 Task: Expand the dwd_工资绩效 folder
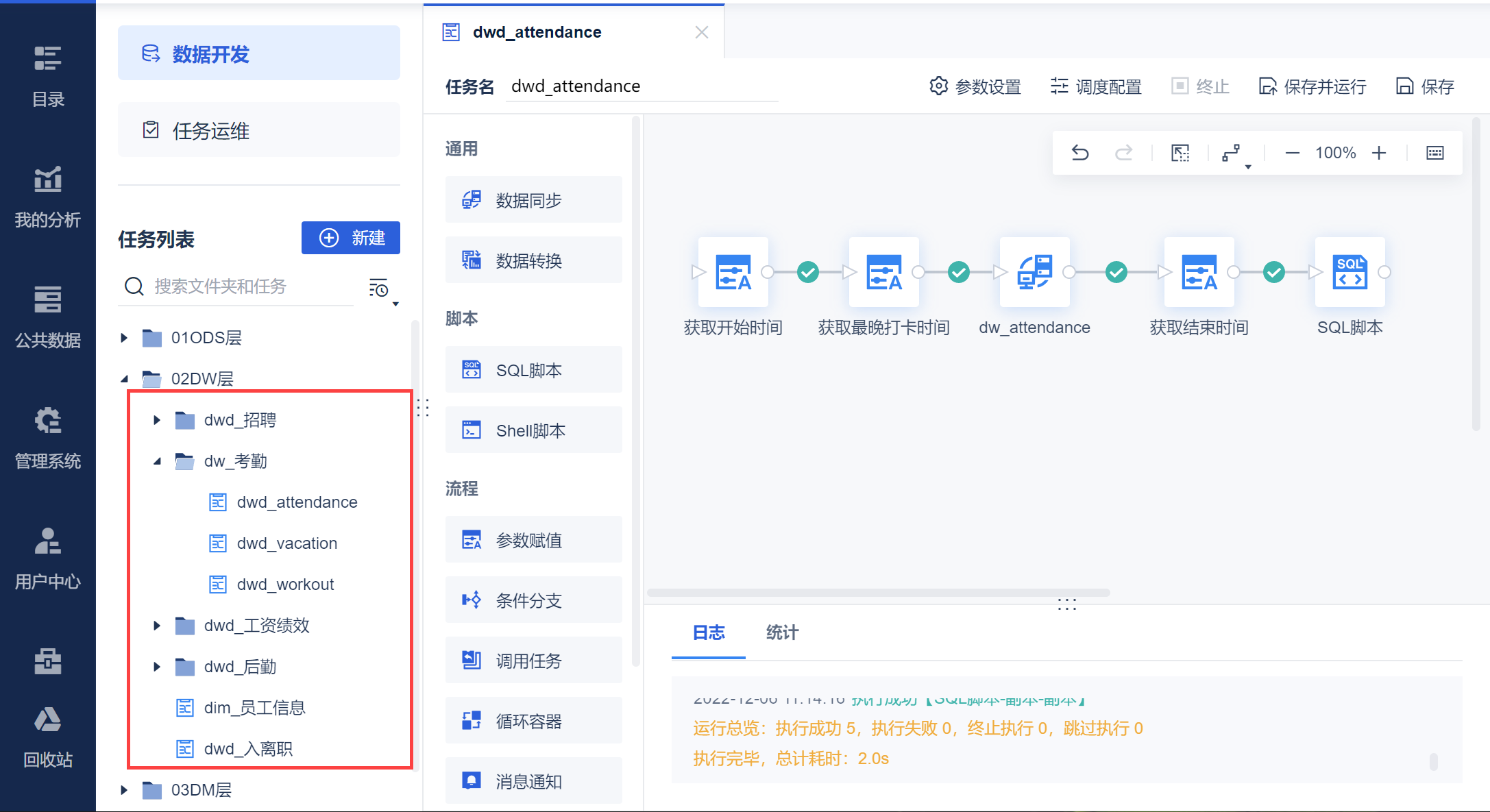point(157,626)
